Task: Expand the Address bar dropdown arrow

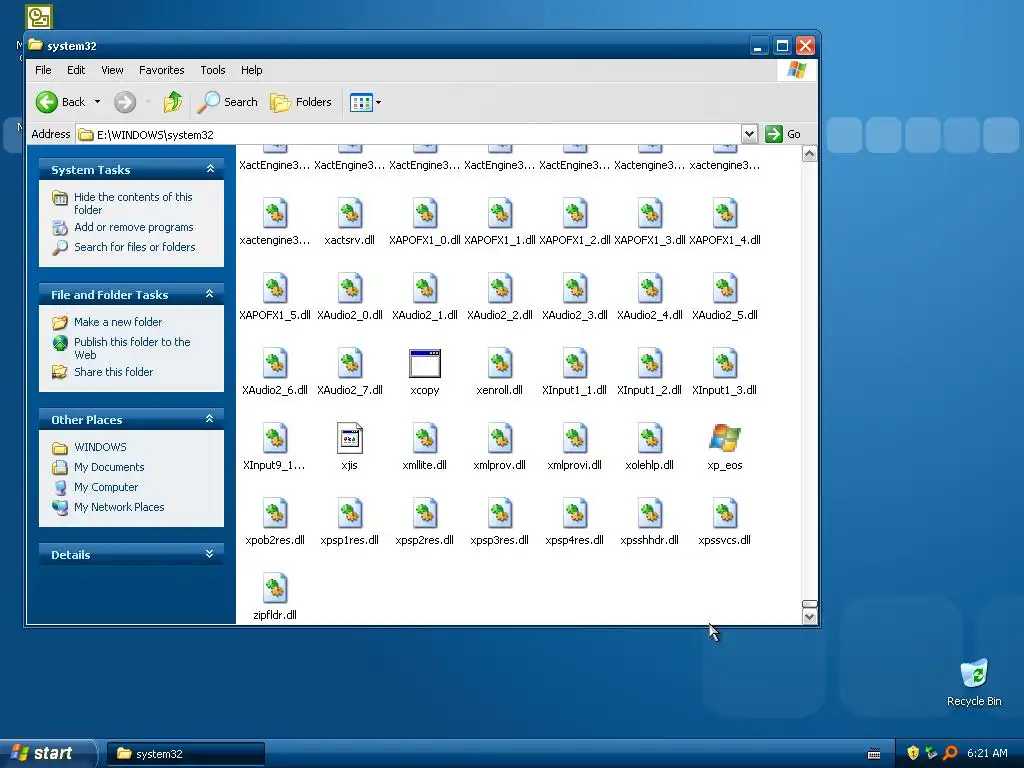Action: [x=749, y=134]
